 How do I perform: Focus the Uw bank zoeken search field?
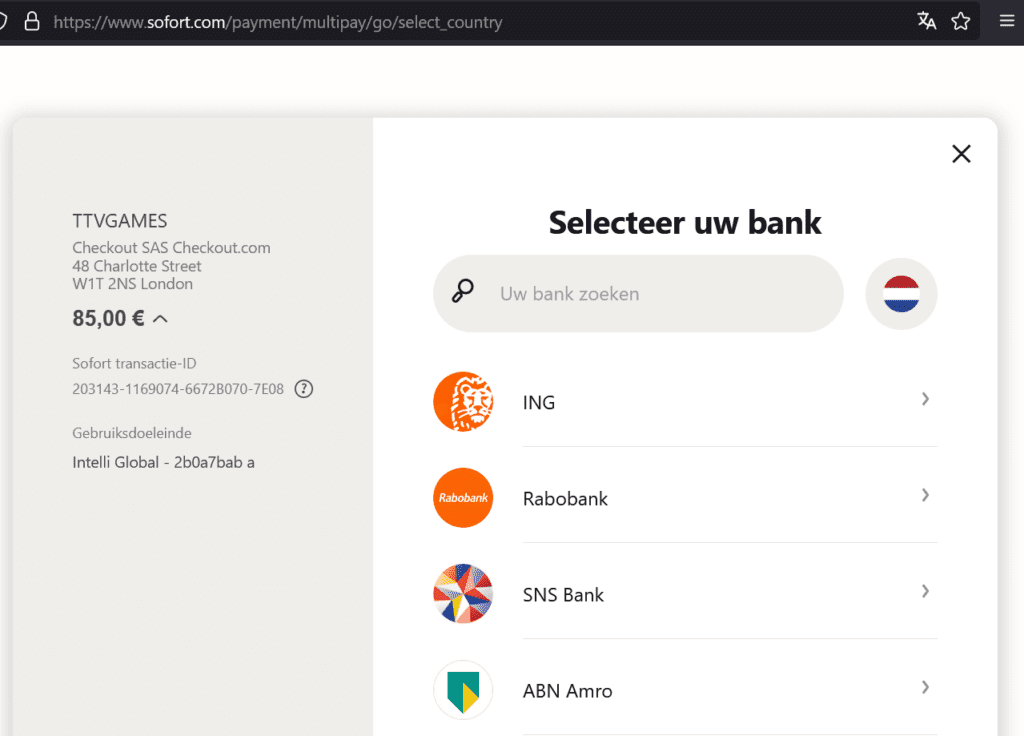click(x=638, y=294)
